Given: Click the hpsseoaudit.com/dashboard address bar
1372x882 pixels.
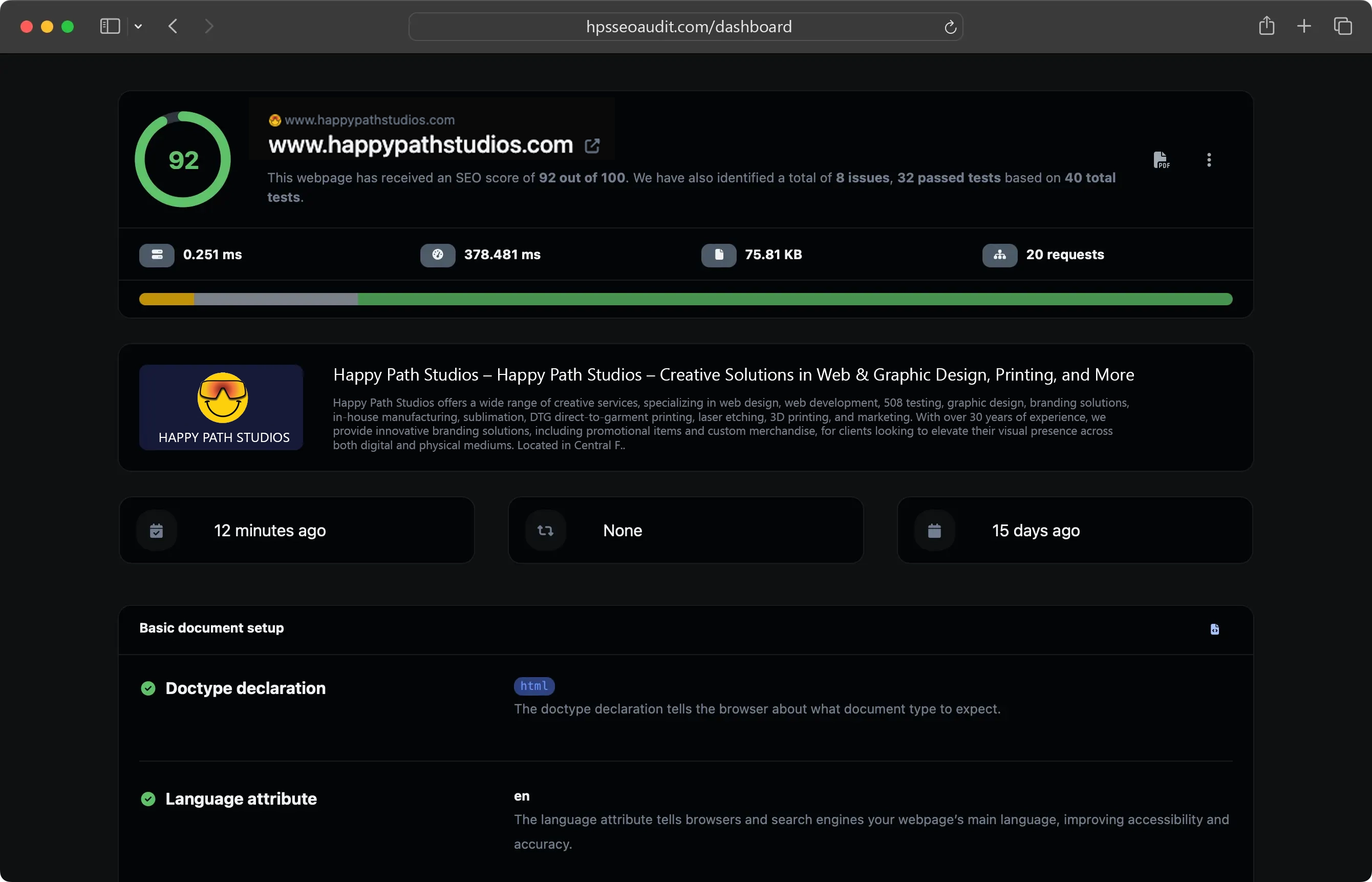Looking at the screenshot, I should [x=685, y=27].
